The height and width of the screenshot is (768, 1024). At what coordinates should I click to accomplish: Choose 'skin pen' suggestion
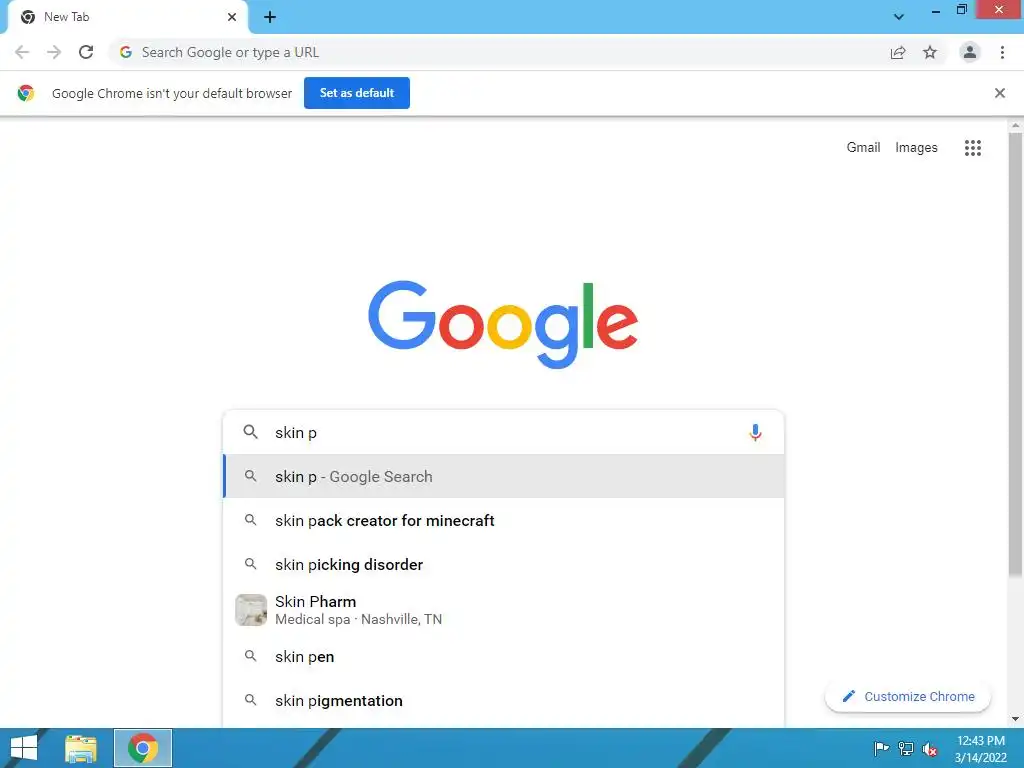pos(503,656)
